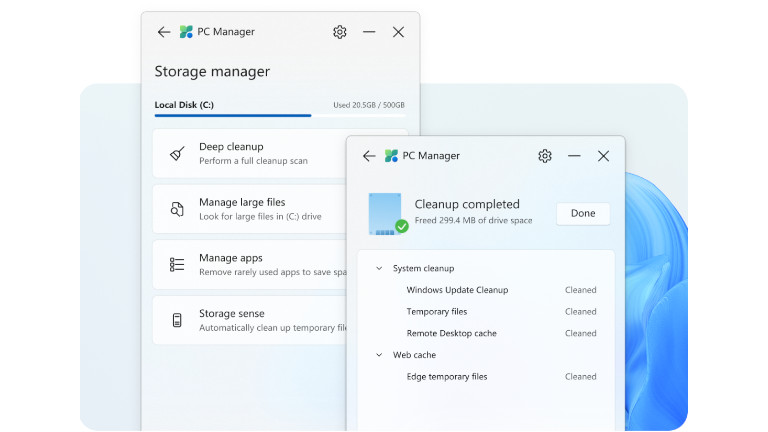
Task: Close the Storage manager window
Action: [398, 32]
